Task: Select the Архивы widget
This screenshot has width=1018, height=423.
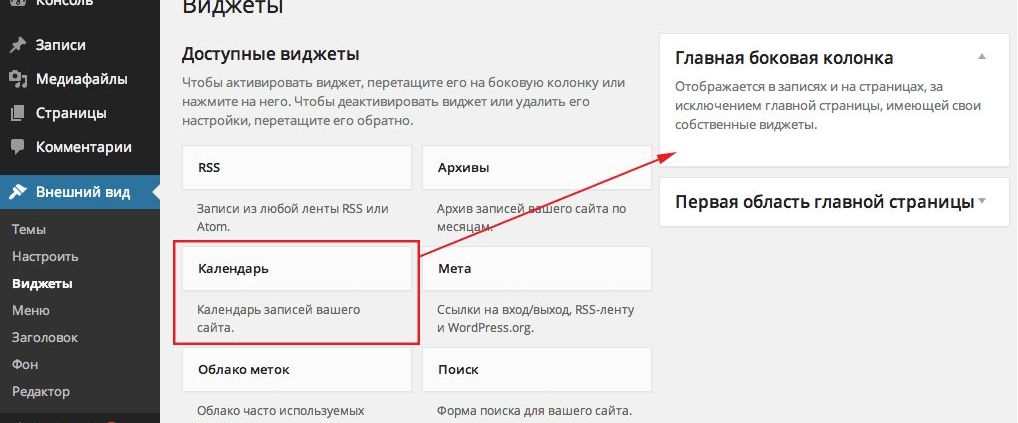Action: [537, 167]
